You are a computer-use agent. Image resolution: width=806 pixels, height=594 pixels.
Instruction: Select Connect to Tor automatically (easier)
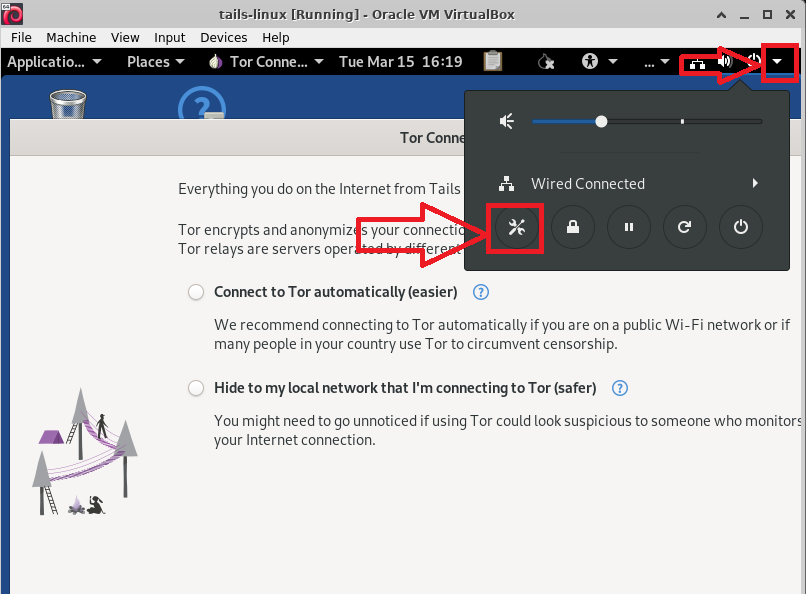pos(196,292)
